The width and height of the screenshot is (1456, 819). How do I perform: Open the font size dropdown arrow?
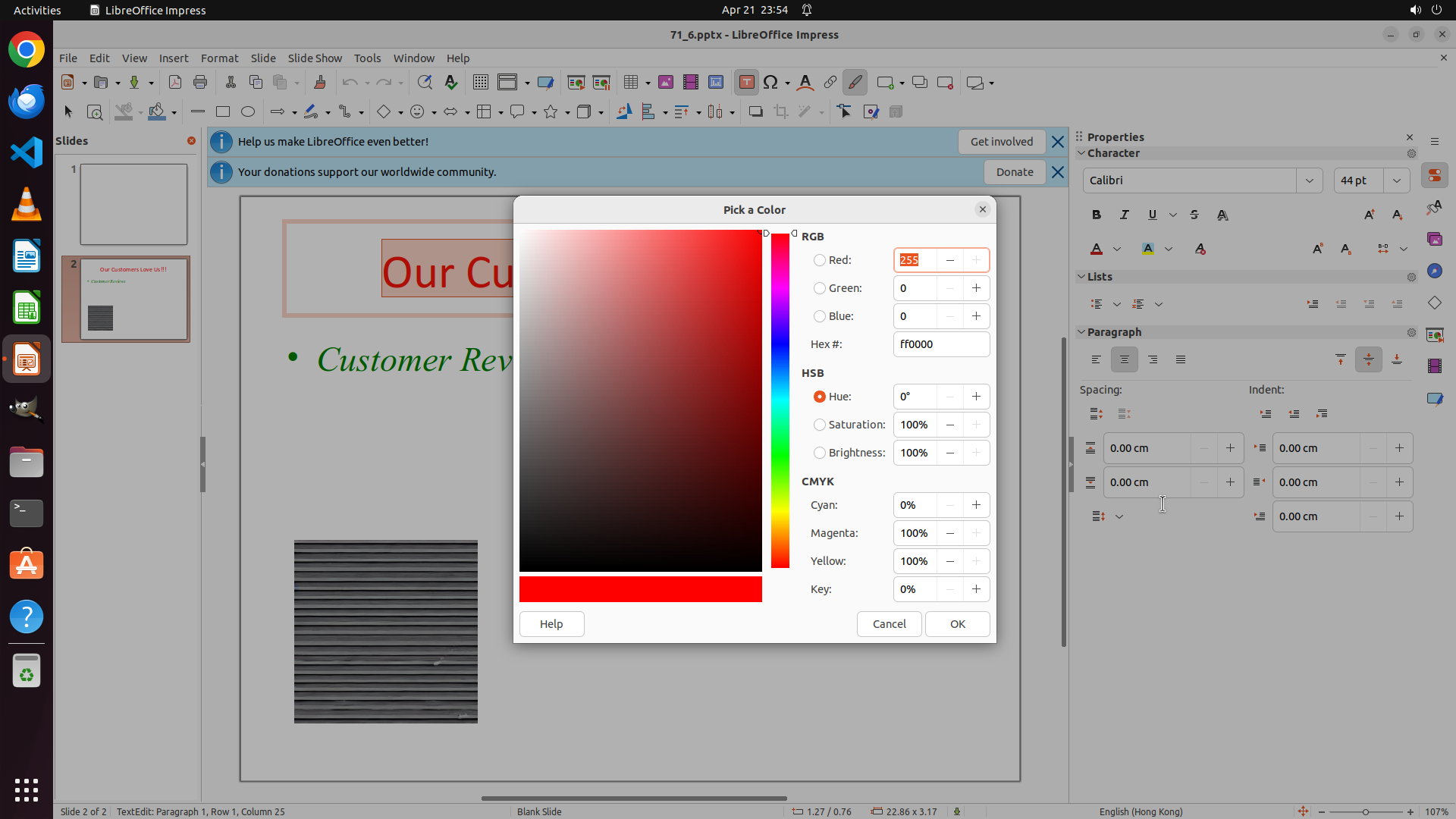[x=1396, y=180]
